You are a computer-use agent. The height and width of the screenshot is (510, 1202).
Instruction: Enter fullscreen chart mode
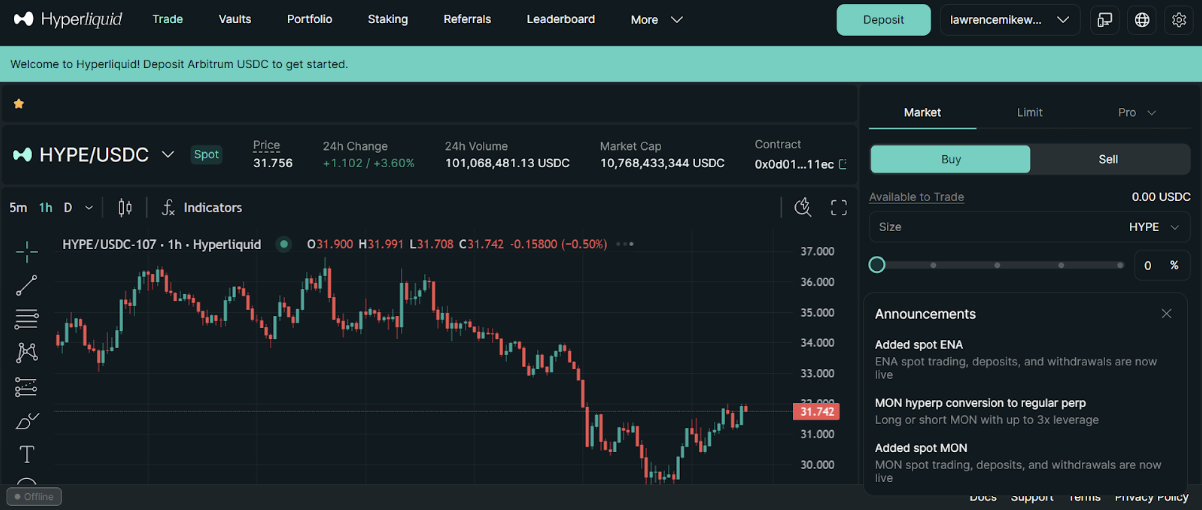pyautogui.click(x=839, y=207)
